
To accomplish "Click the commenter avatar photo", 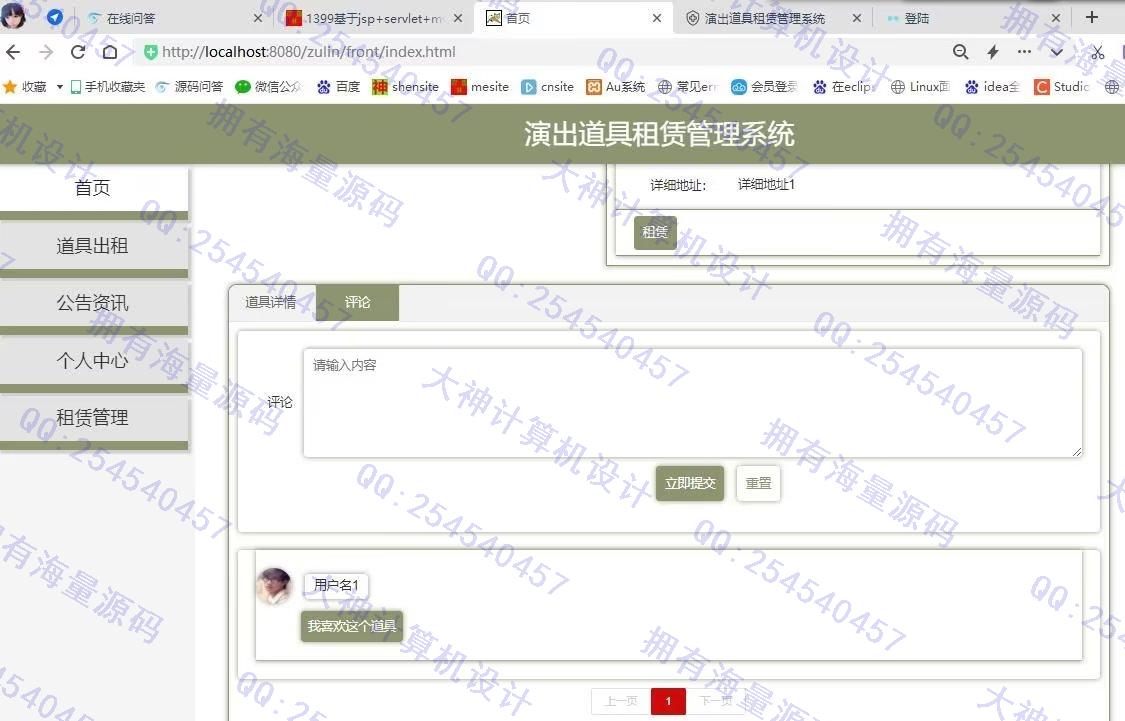I will click(x=274, y=586).
